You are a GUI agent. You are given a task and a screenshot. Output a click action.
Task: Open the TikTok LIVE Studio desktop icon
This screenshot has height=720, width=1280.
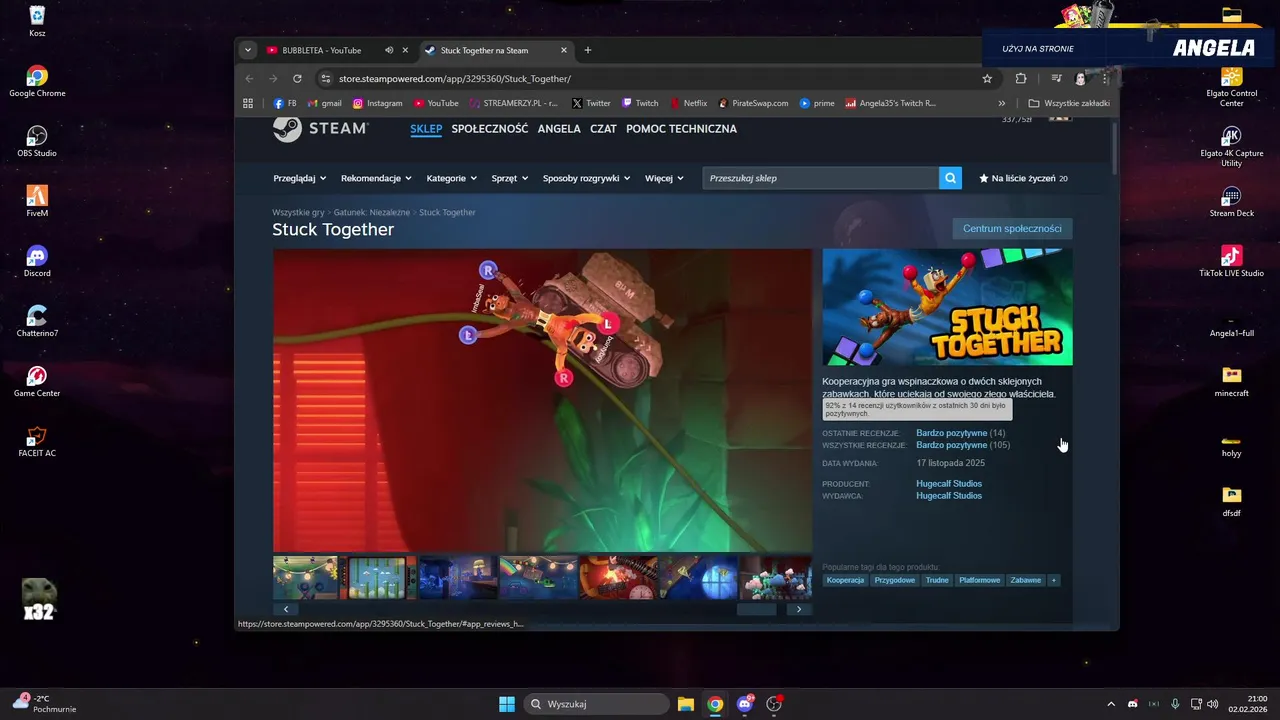pos(1232,261)
